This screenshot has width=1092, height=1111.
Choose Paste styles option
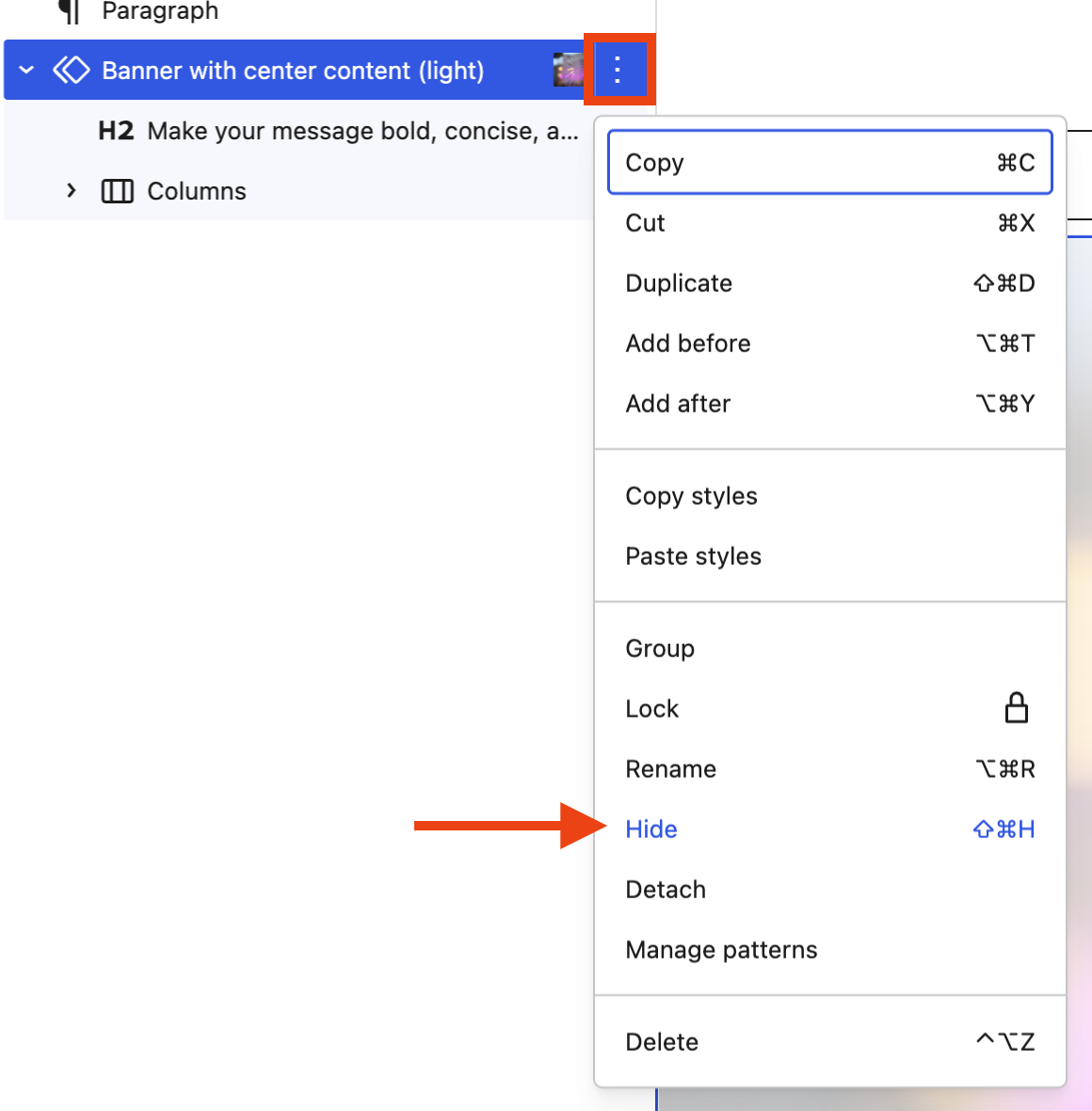click(x=829, y=556)
